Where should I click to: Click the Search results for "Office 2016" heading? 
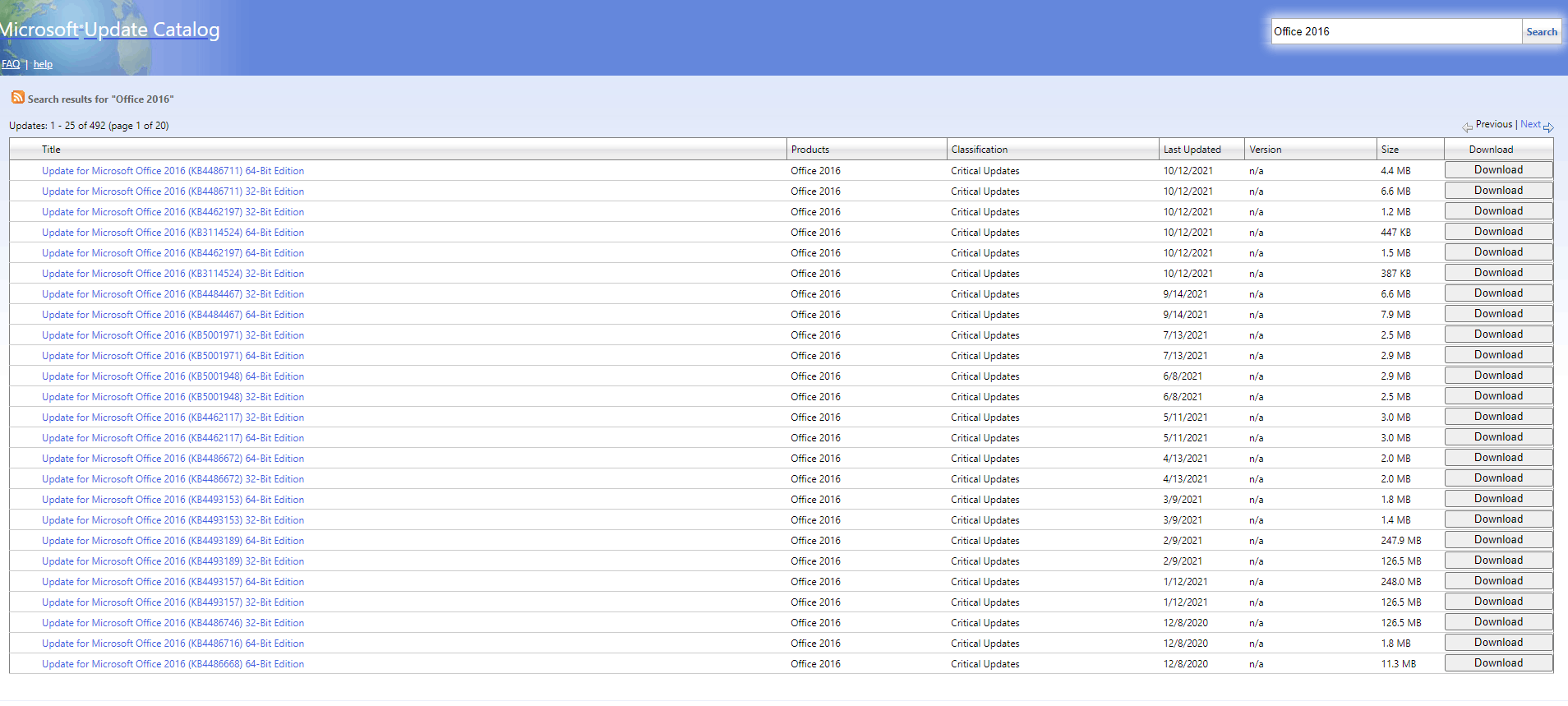click(101, 99)
